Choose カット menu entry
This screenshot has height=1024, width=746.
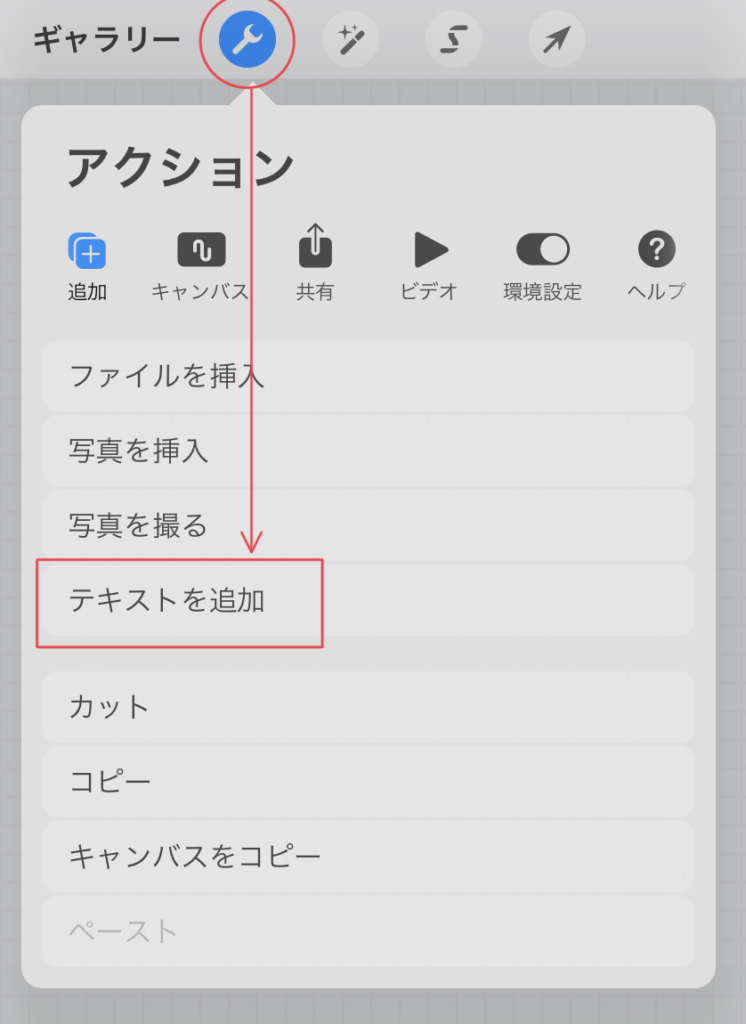pos(368,707)
